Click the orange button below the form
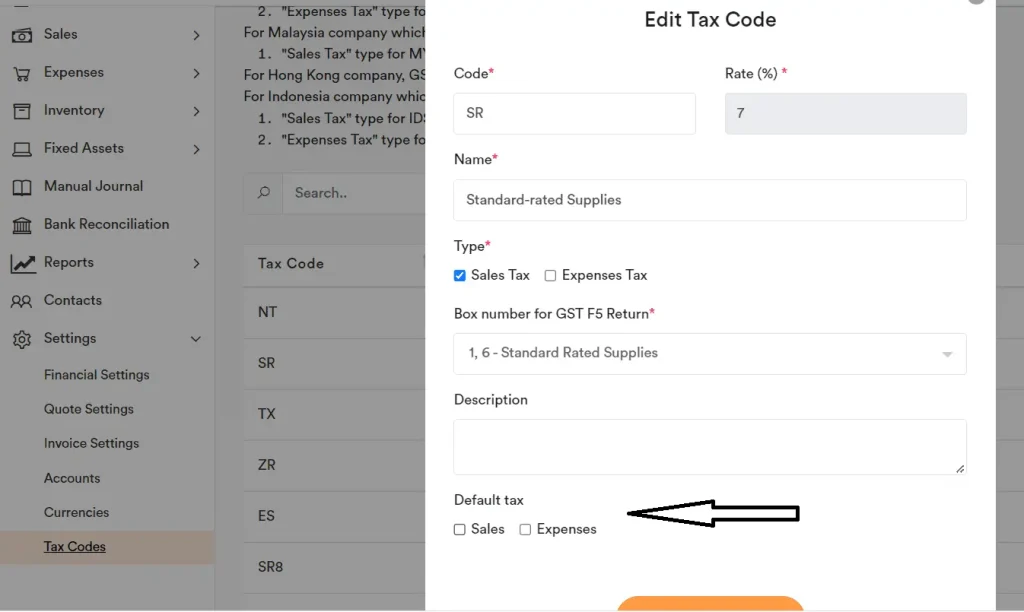Image resolution: width=1024 pixels, height=612 pixels. point(710,605)
